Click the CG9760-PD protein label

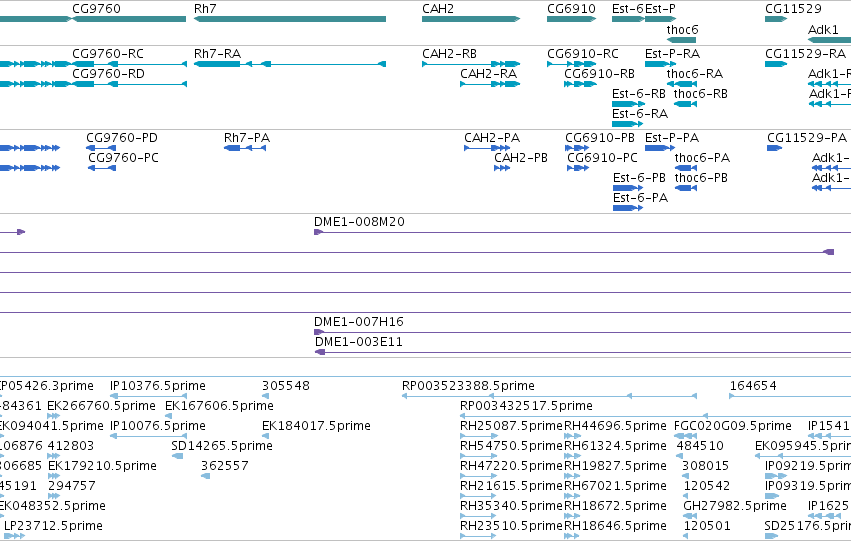coord(122,138)
